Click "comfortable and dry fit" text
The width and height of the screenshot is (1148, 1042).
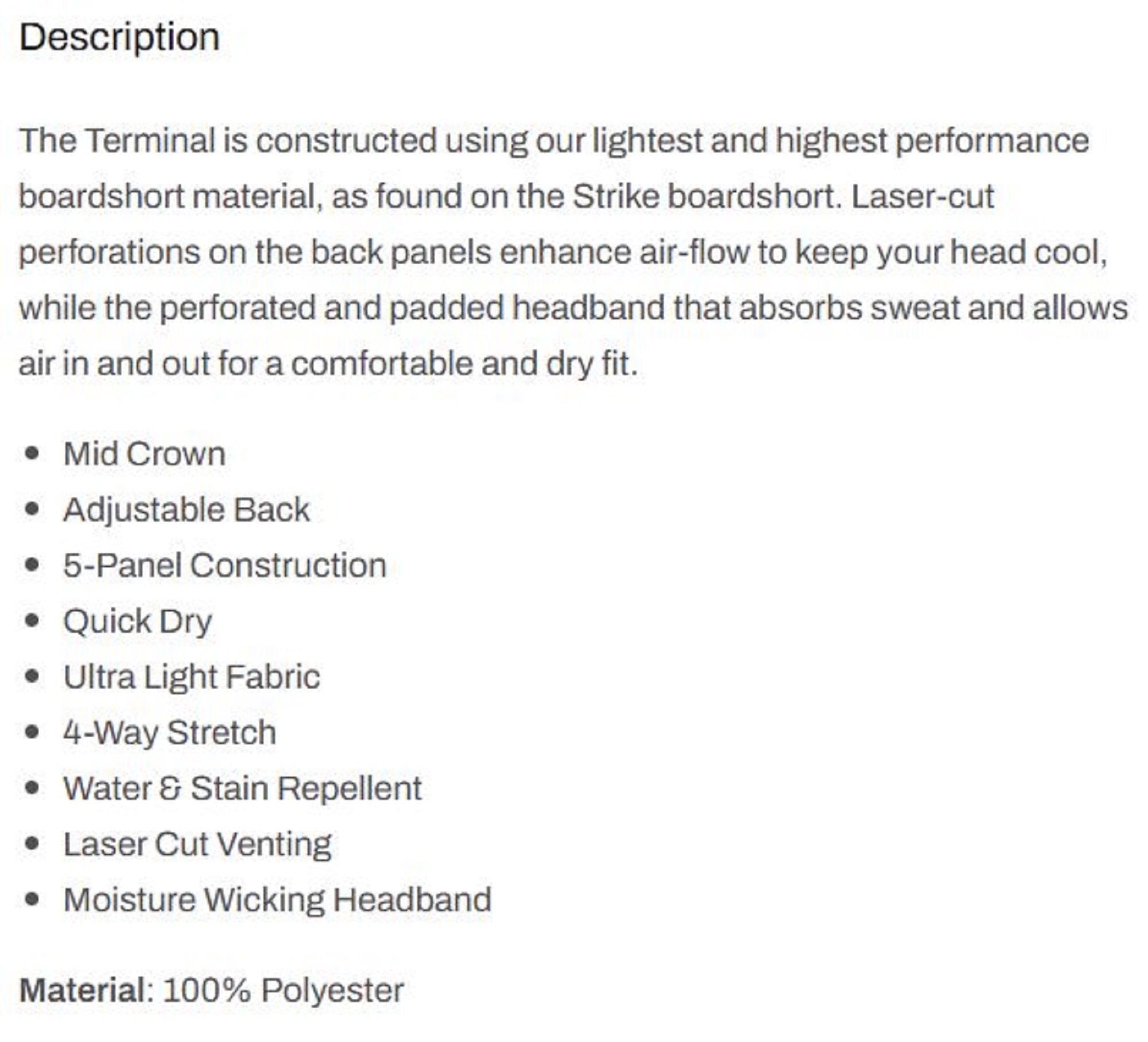(464, 364)
